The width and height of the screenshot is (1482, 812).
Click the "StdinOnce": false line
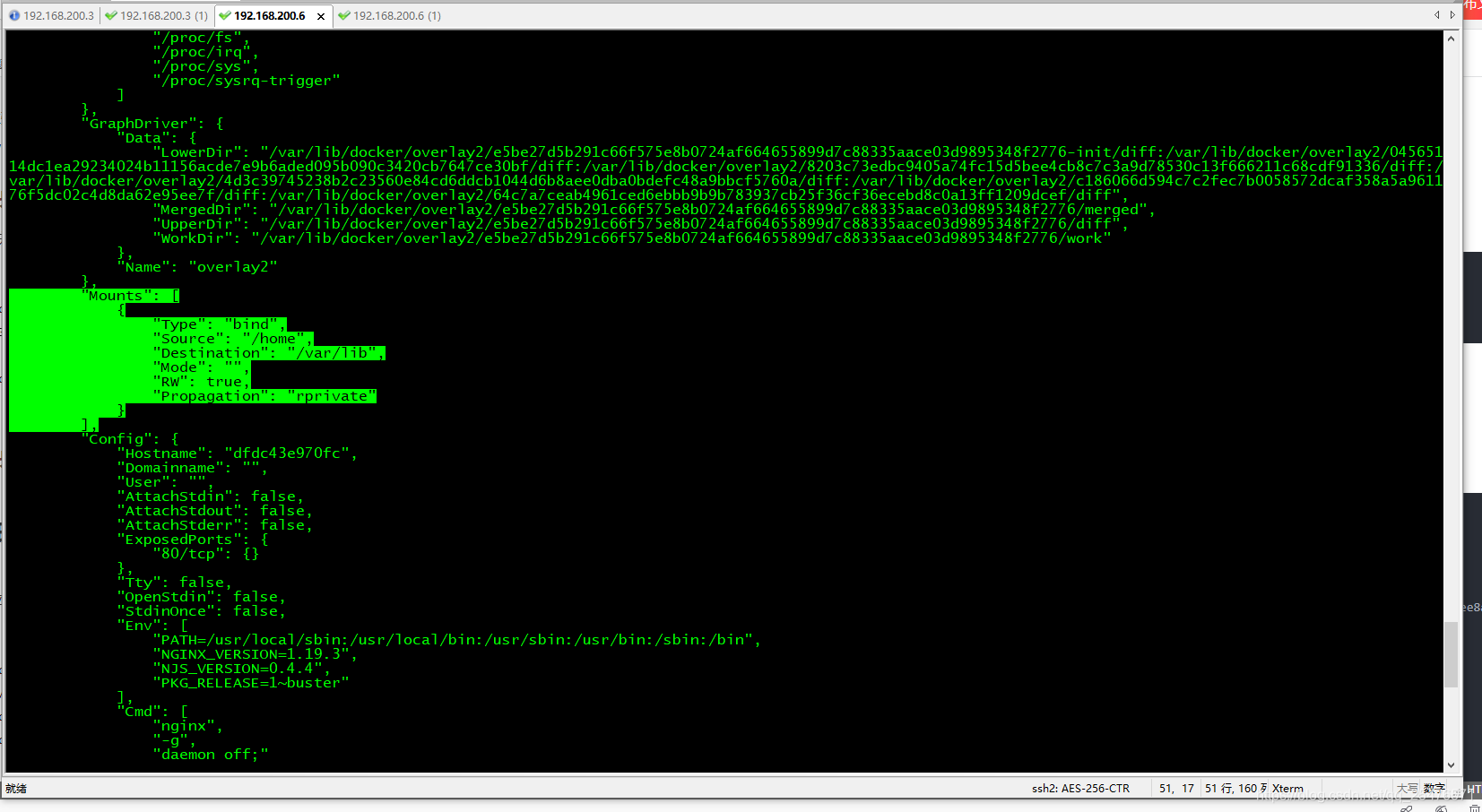click(202, 611)
